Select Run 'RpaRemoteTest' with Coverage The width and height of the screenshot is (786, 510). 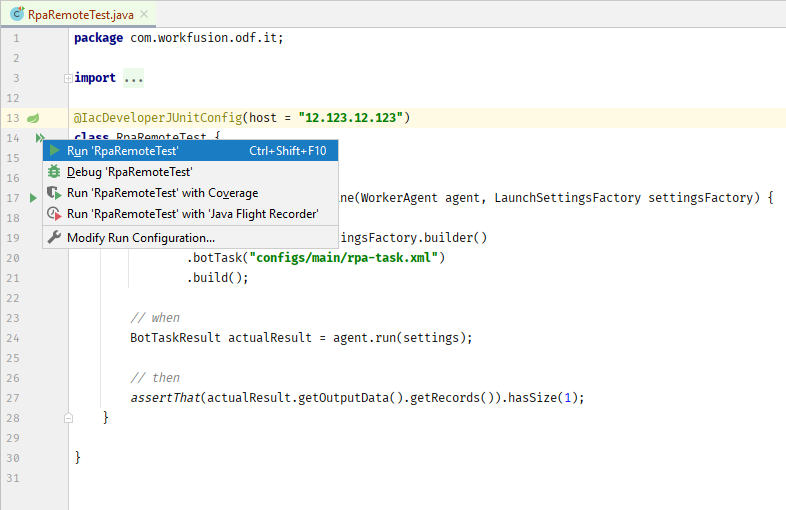click(x=190, y=193)
